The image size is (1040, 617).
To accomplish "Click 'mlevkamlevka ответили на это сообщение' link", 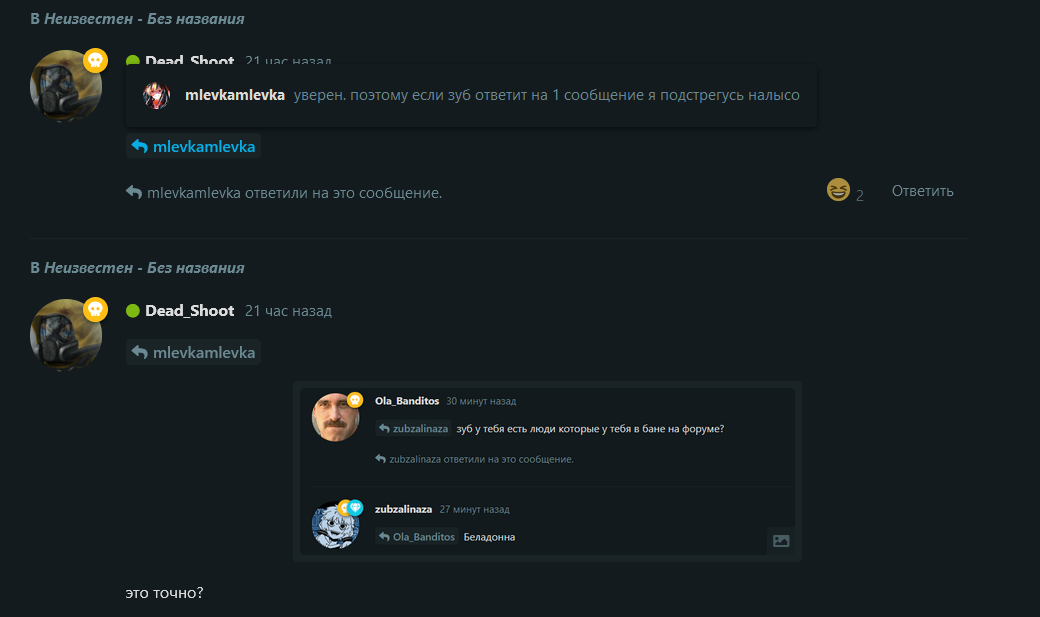I will [284, 193].
